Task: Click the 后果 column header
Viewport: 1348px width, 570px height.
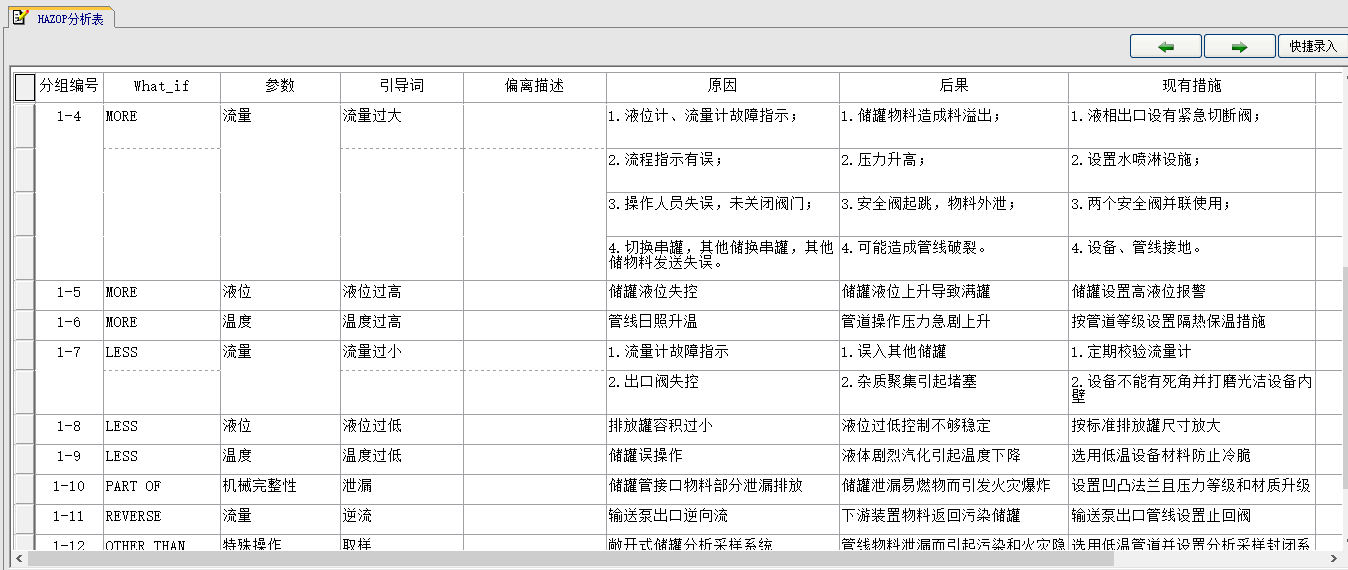Action: (x=954, y=86)
